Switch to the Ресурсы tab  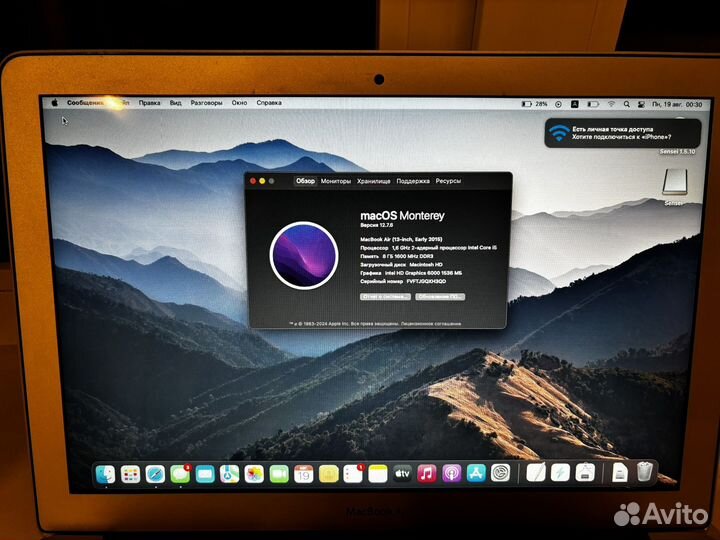click(448, 181)
